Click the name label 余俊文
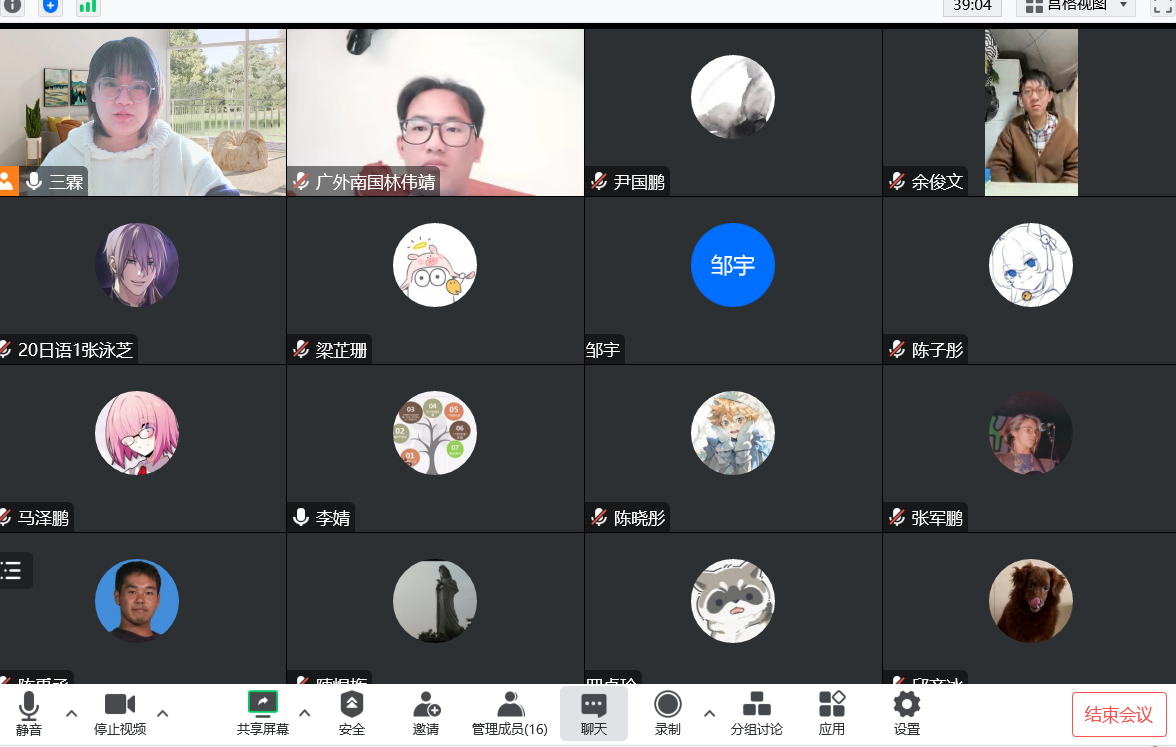The height and width of the screenshot is (747, 1176). 937,182
